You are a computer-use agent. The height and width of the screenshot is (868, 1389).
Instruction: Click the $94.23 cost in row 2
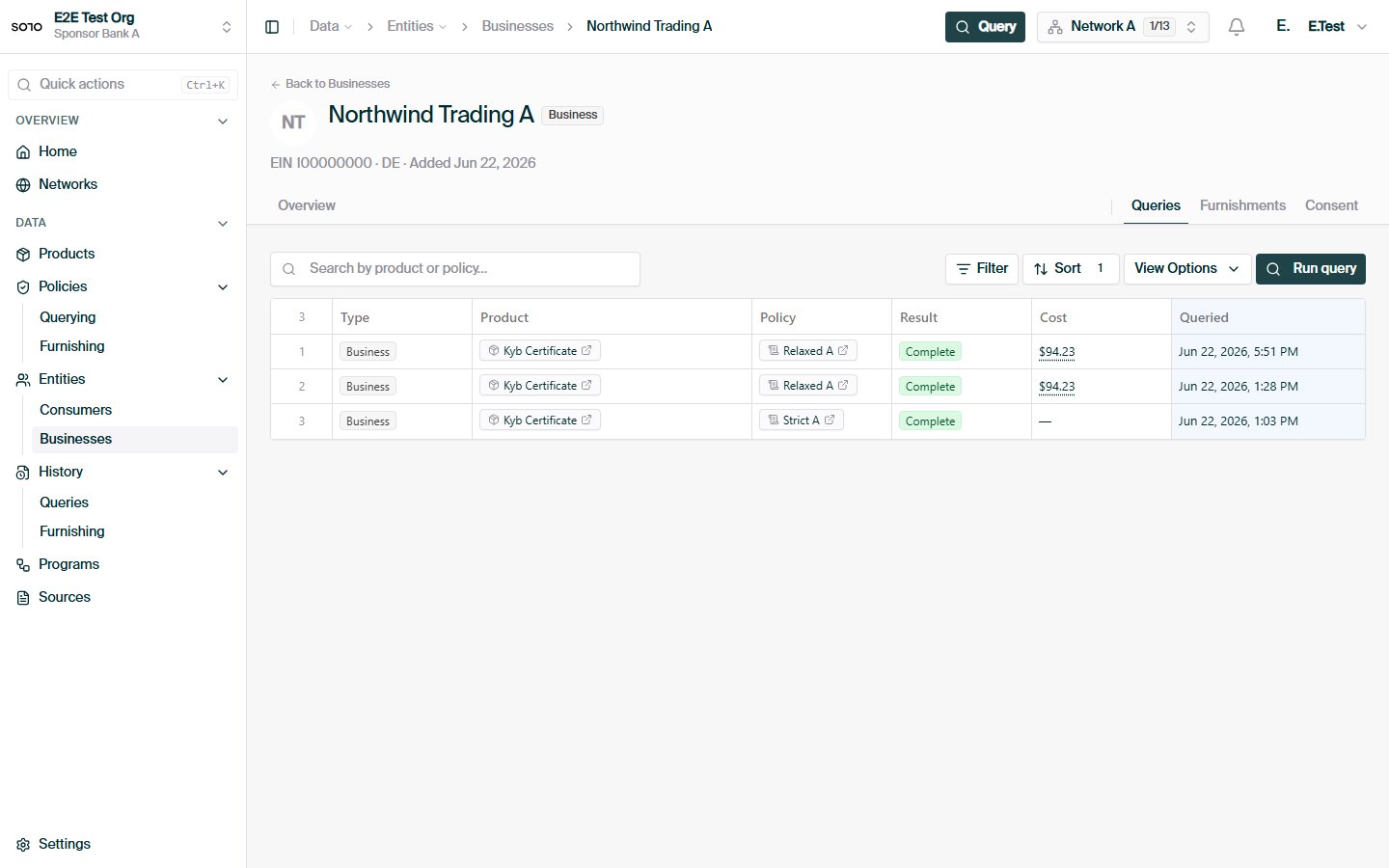pyautogui.click(x=1057, y=387)
